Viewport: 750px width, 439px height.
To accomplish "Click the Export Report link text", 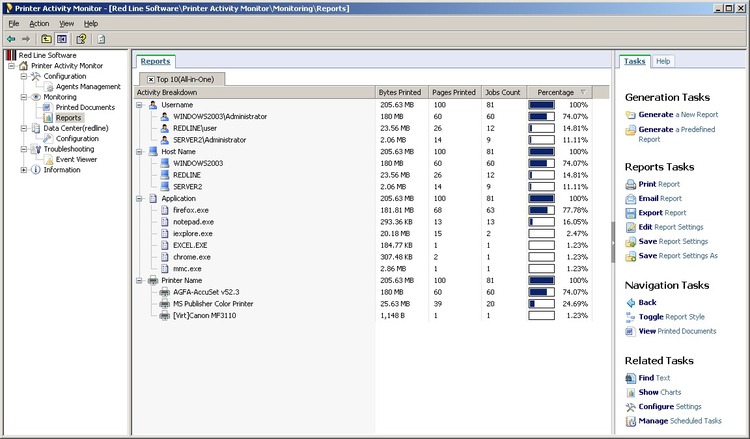I will (x=662, y=213).
